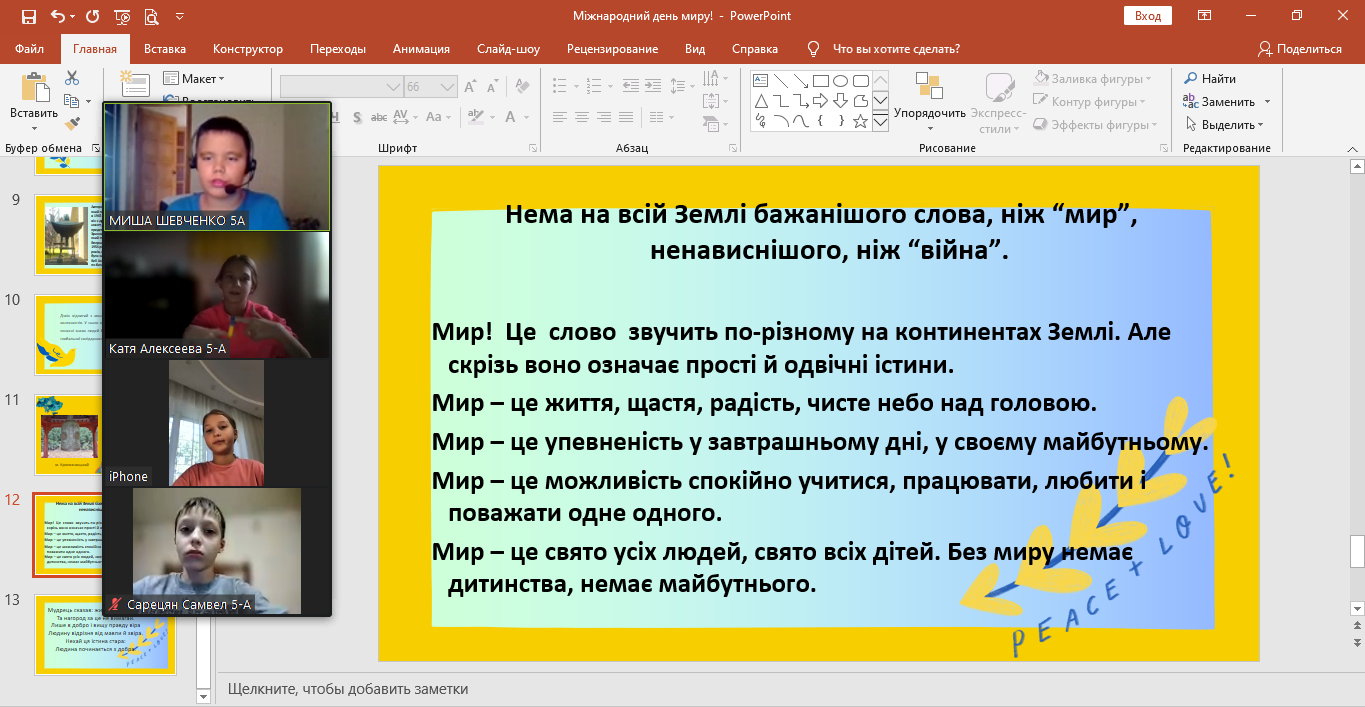Toggle numbered list formatting

[x=596, y=87]
